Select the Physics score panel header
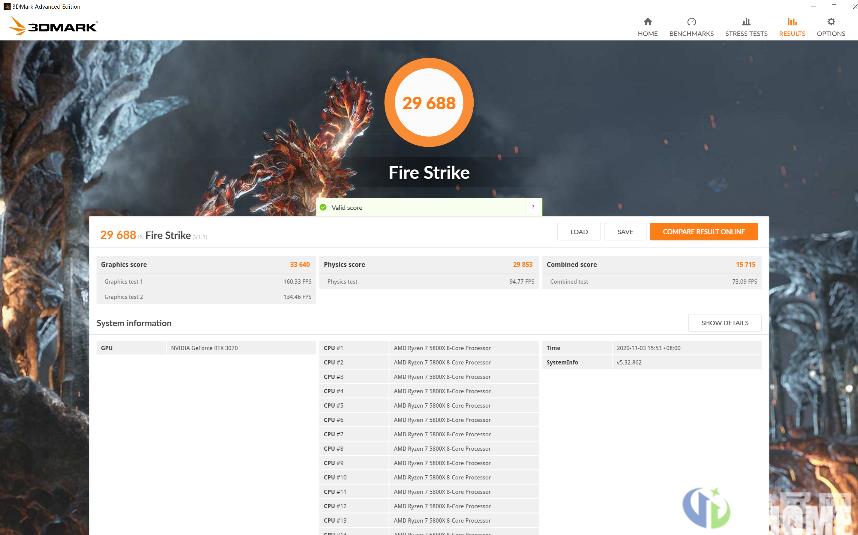Screen dimensions: 858x535 pyautogui.click(x=428, y=265)
